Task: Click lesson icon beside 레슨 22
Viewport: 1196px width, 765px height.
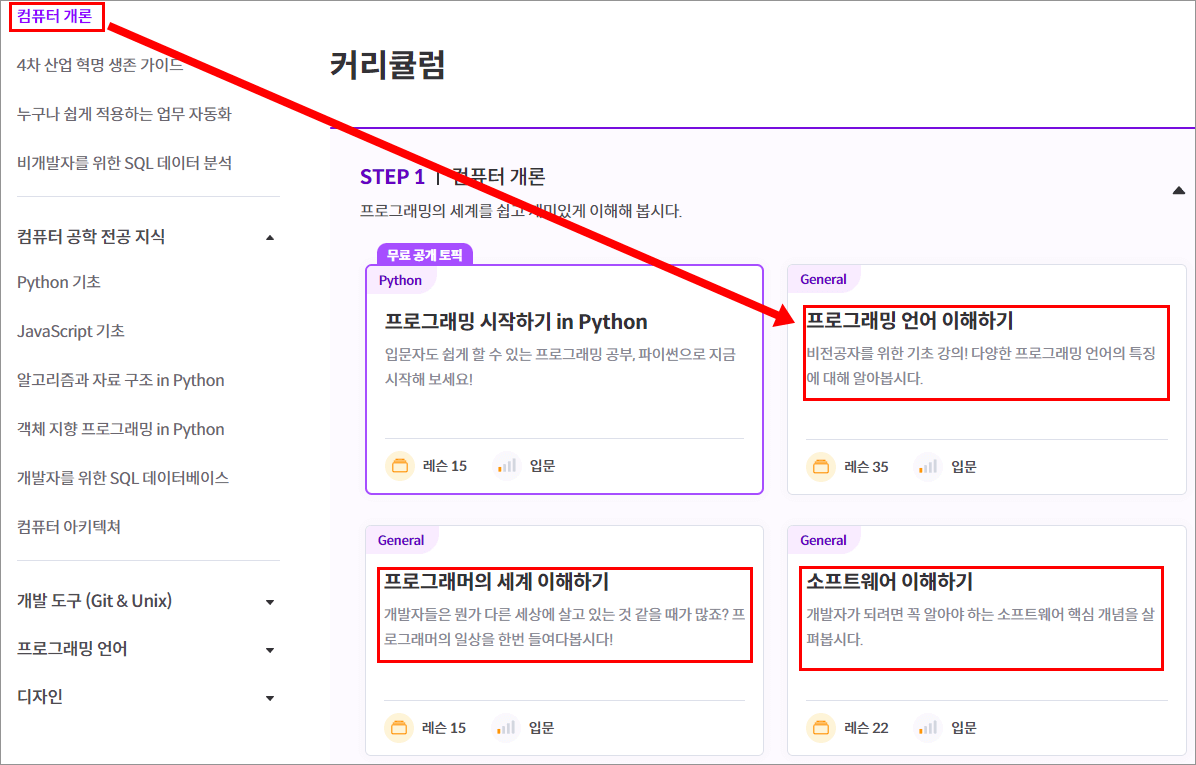Action: click(x=821, y=728)
